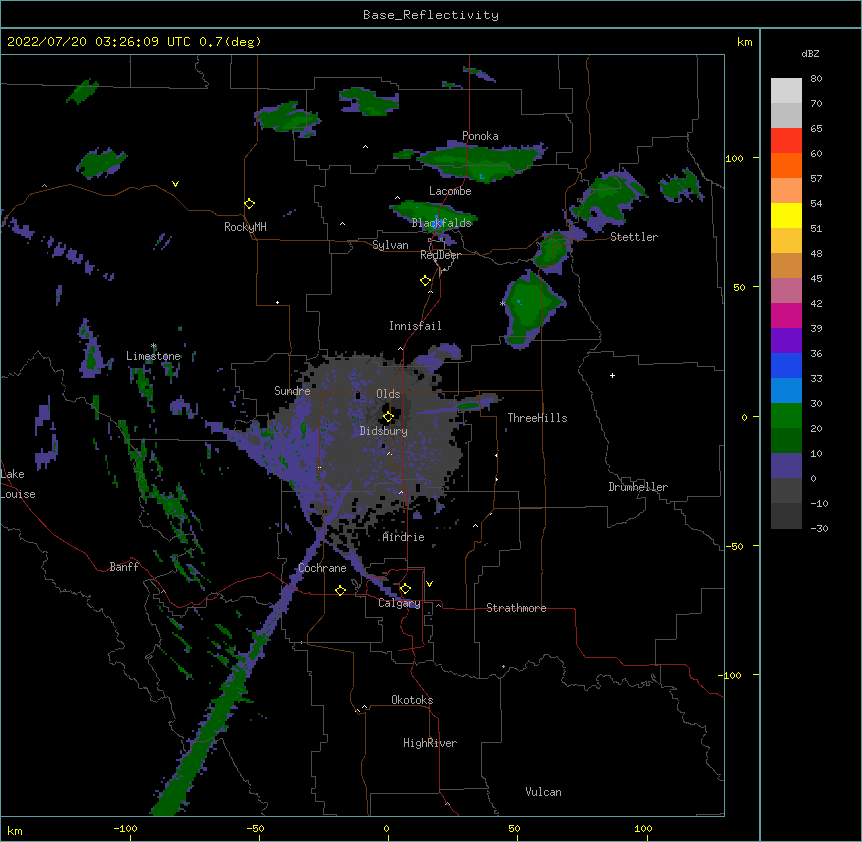Click the yellow diamond marker near RockyMH
The height and width of the screenshot is (842, 862).
pyautogui.click(x=250, y=204)
